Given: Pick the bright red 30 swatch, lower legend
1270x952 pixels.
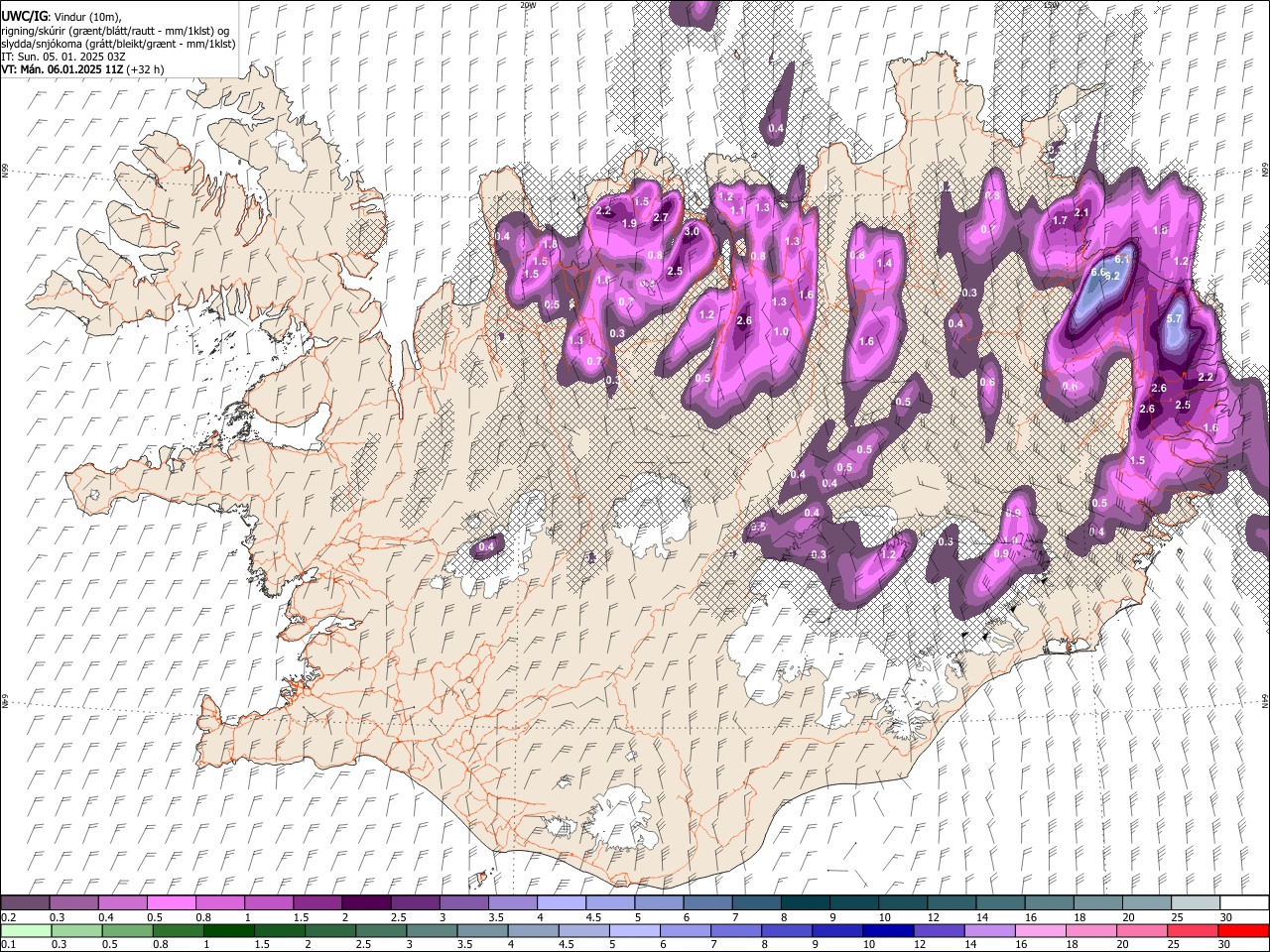Looking at the screenshot, I should [x=1243, y=930].
